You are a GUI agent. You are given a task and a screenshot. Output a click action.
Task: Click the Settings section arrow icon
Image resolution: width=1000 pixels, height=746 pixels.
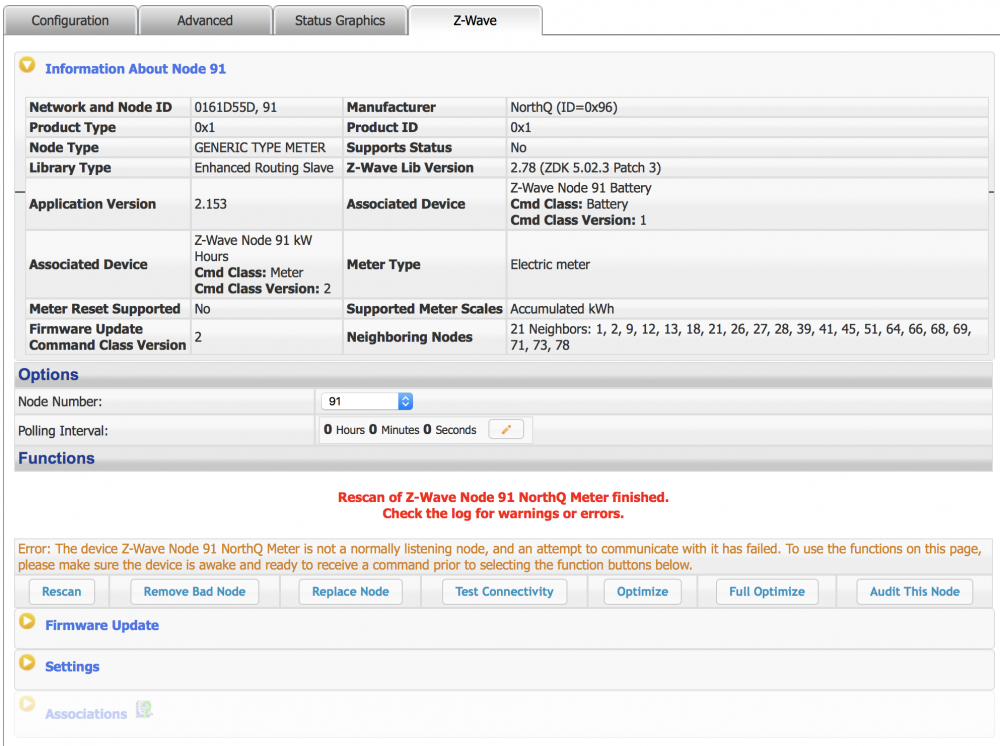pyautogui.click(x=28, y=664)
